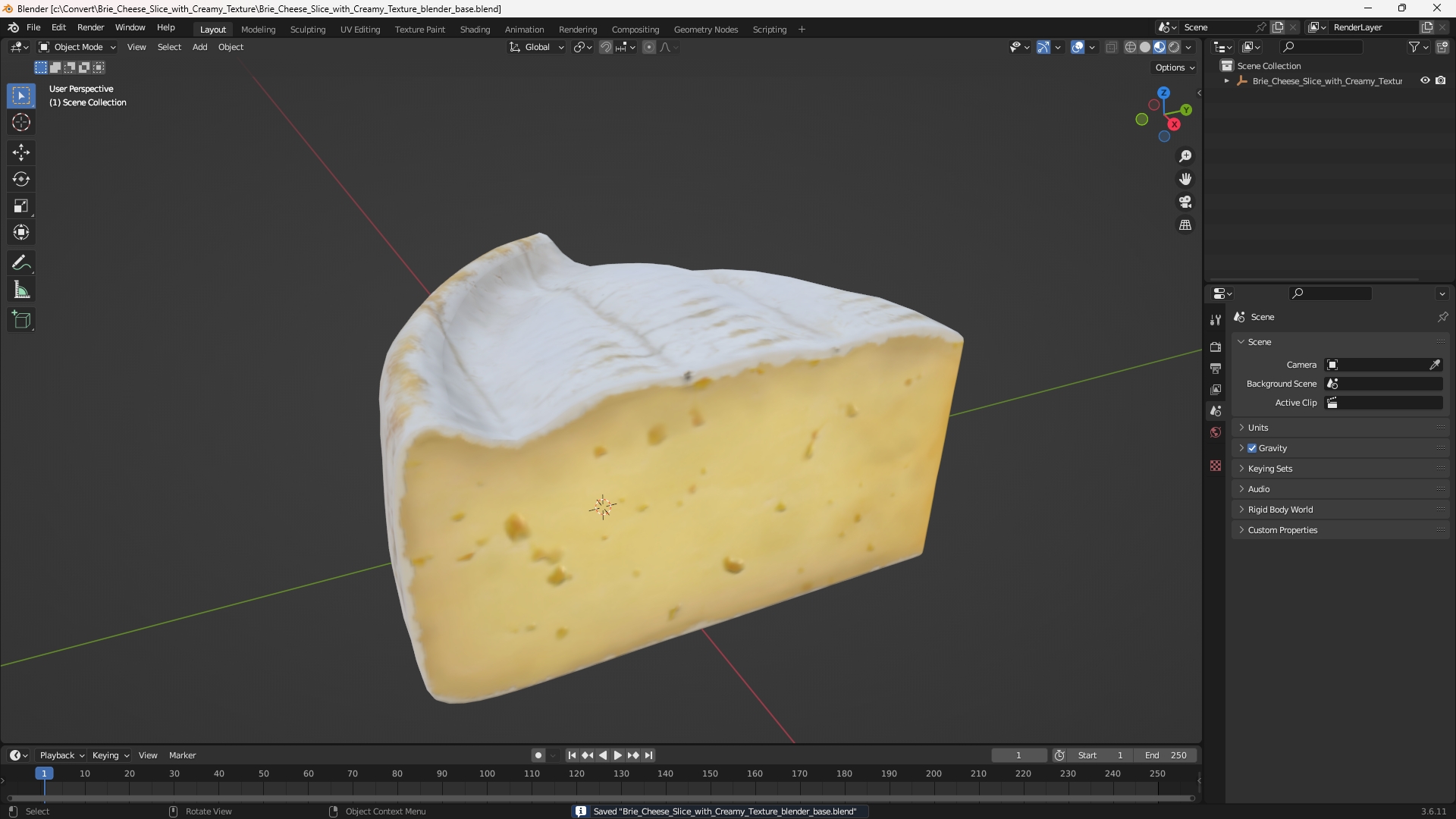Play animation forward button
Image resolution: width=1456 pixels, height=819 pixels.
pos(618,755)
